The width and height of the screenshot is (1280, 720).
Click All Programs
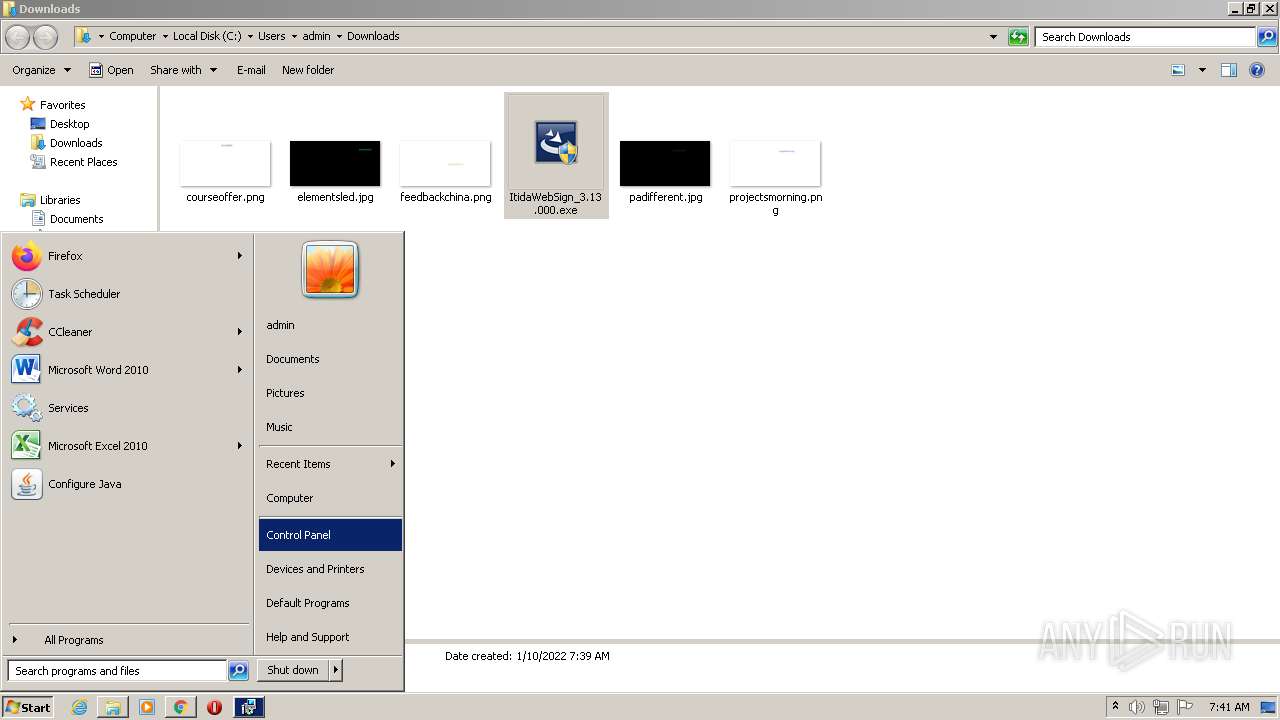click(74, 640)
